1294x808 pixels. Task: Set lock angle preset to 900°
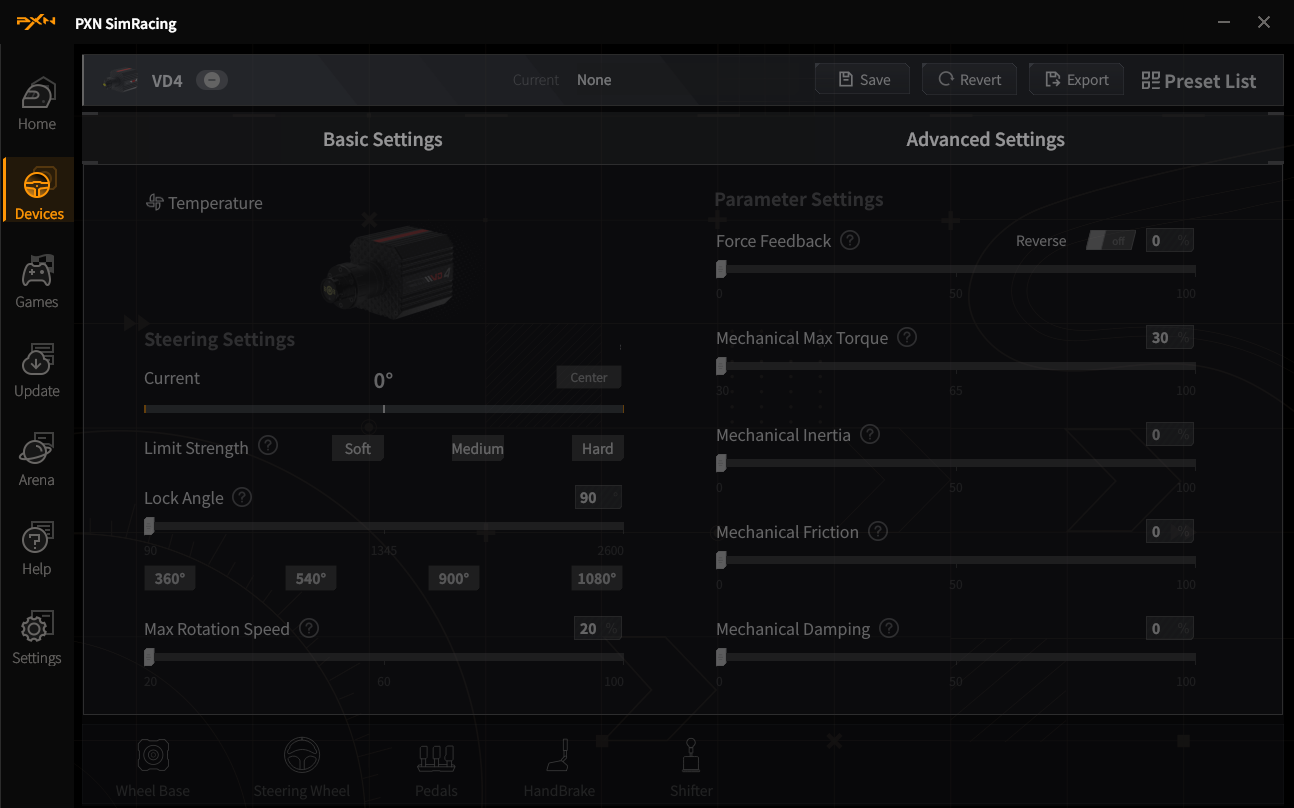(454, 578)
